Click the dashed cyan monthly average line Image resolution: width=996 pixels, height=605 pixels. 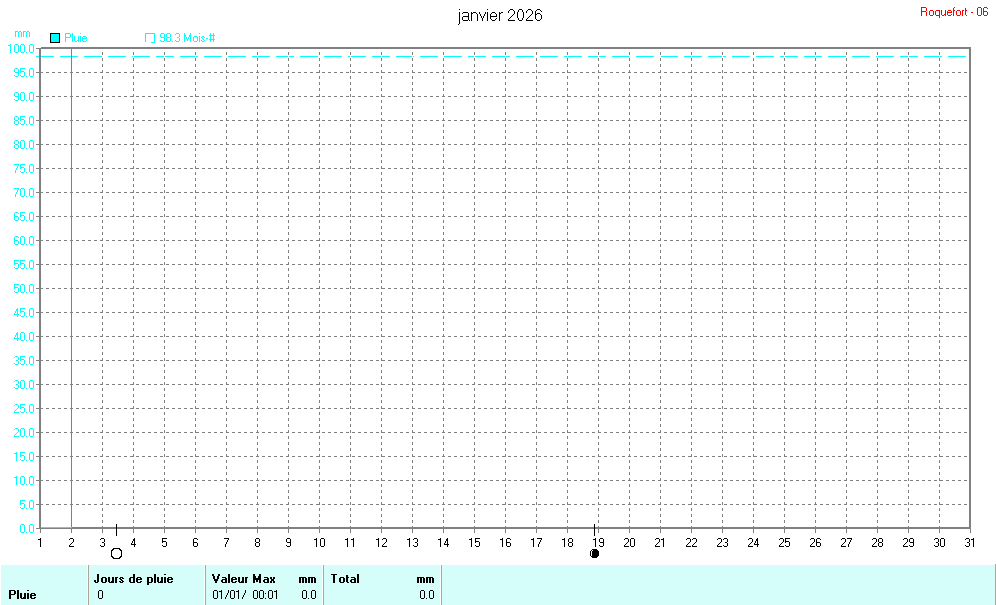pyautogui.click(x=500, y=57)
